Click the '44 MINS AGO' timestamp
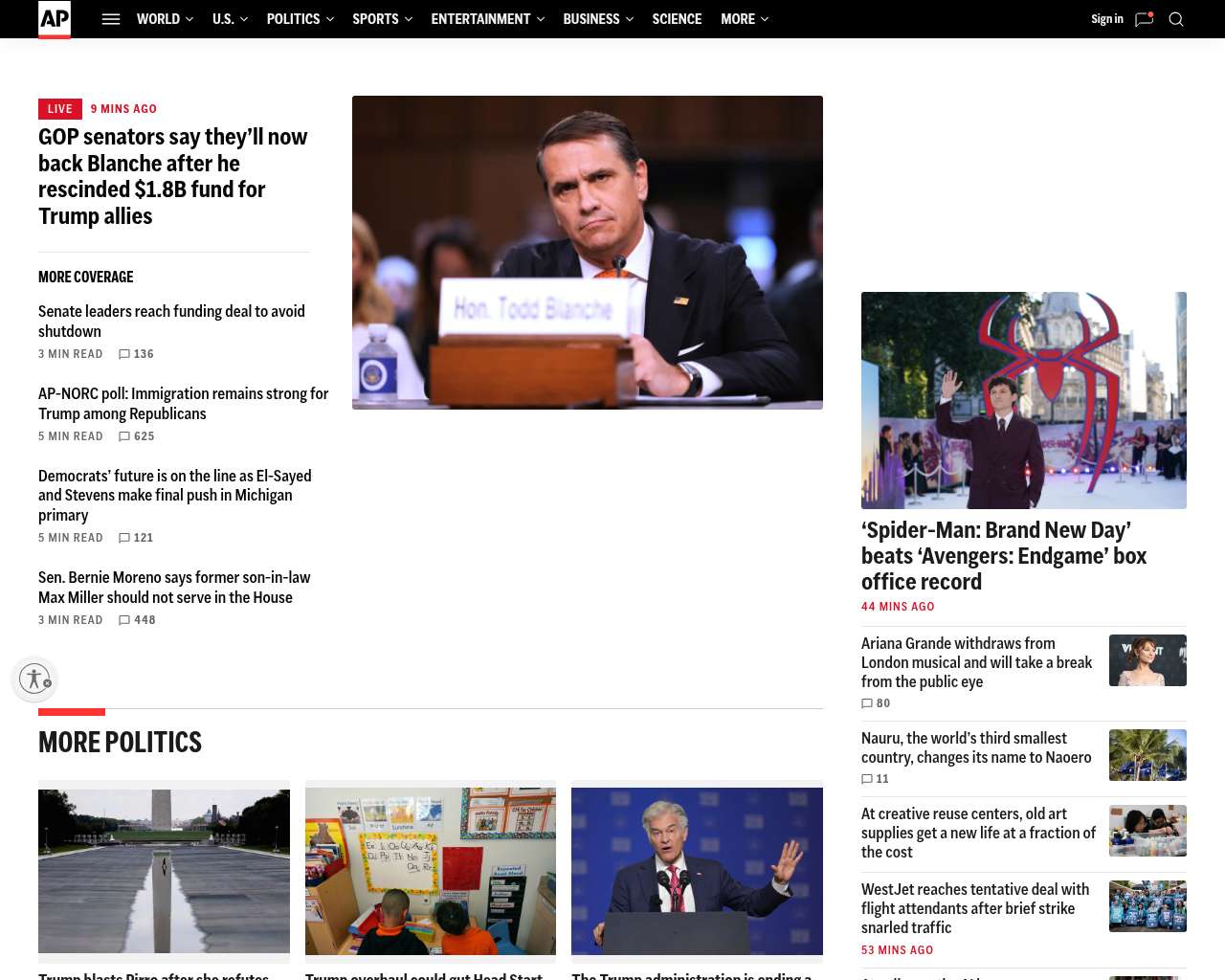 pos(898,607)
